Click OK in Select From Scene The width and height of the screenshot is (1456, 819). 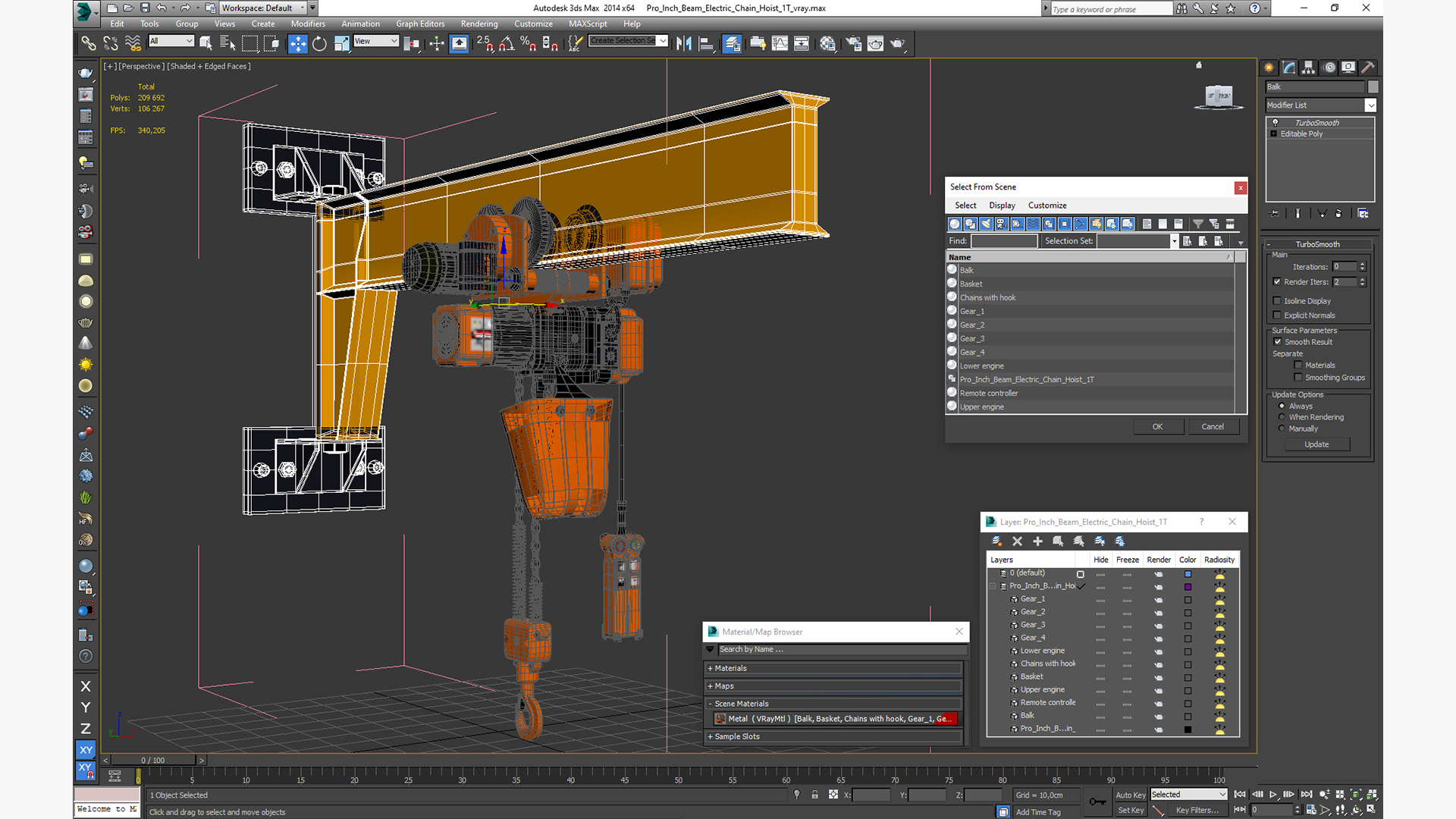[x=1158, y=427]
